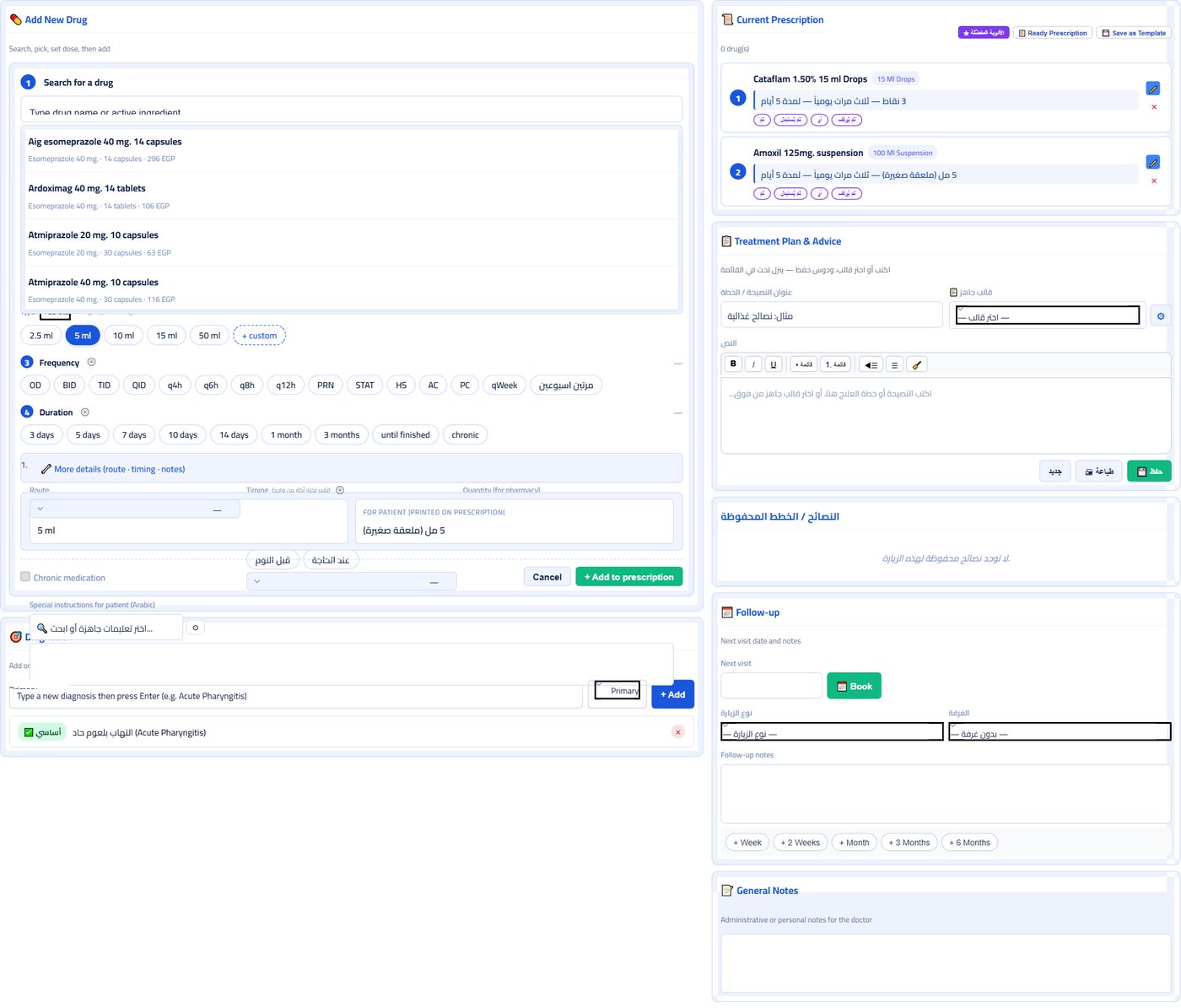
Task: Collapse the Duration section
Action: (678, 413)
